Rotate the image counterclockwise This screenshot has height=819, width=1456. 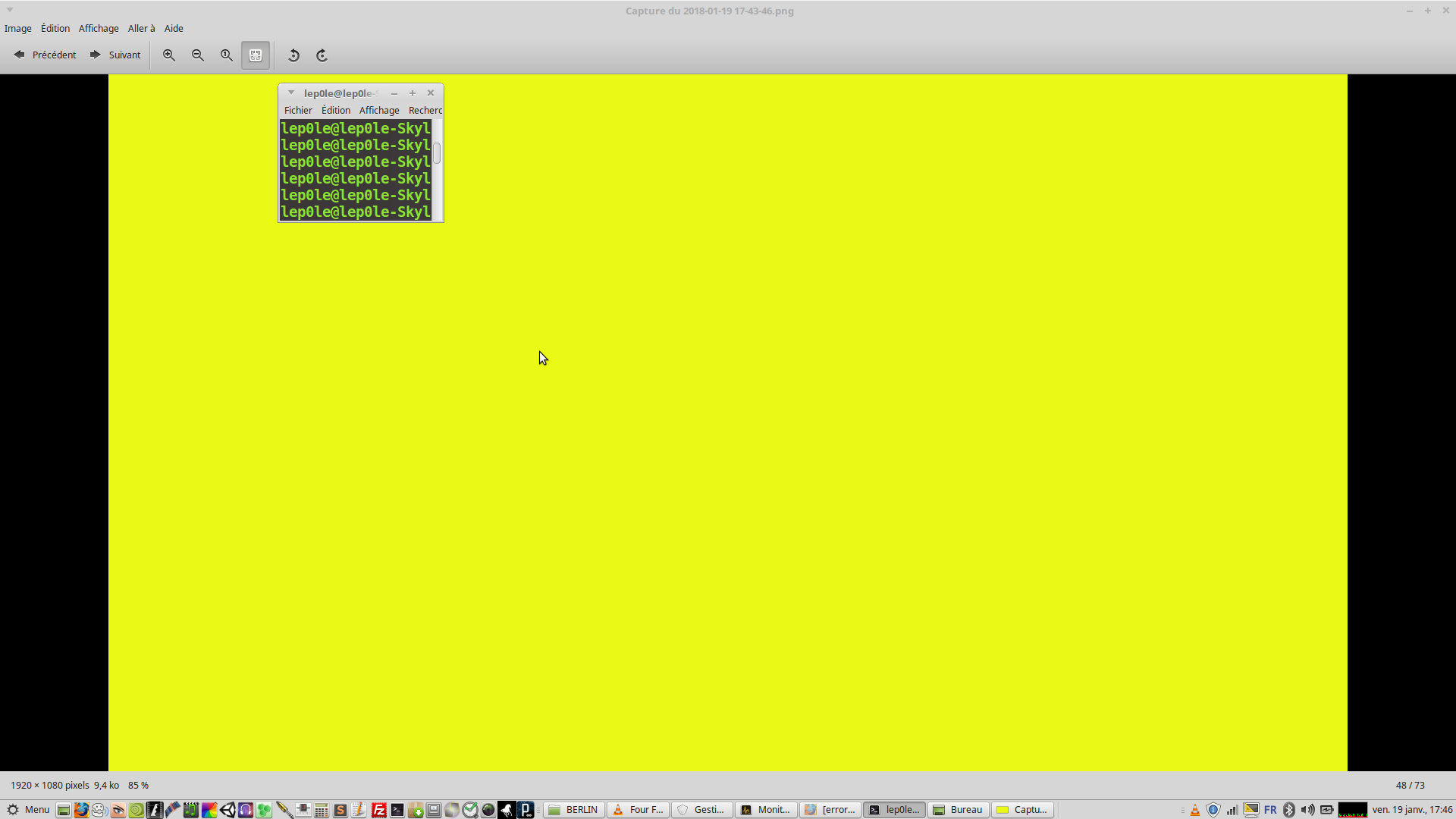point(293,55)
